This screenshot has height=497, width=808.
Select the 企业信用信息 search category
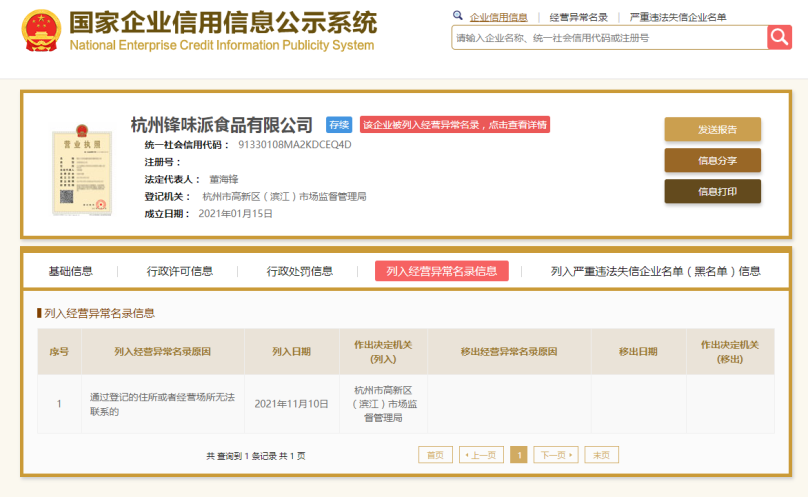click(x=498, y=17)
